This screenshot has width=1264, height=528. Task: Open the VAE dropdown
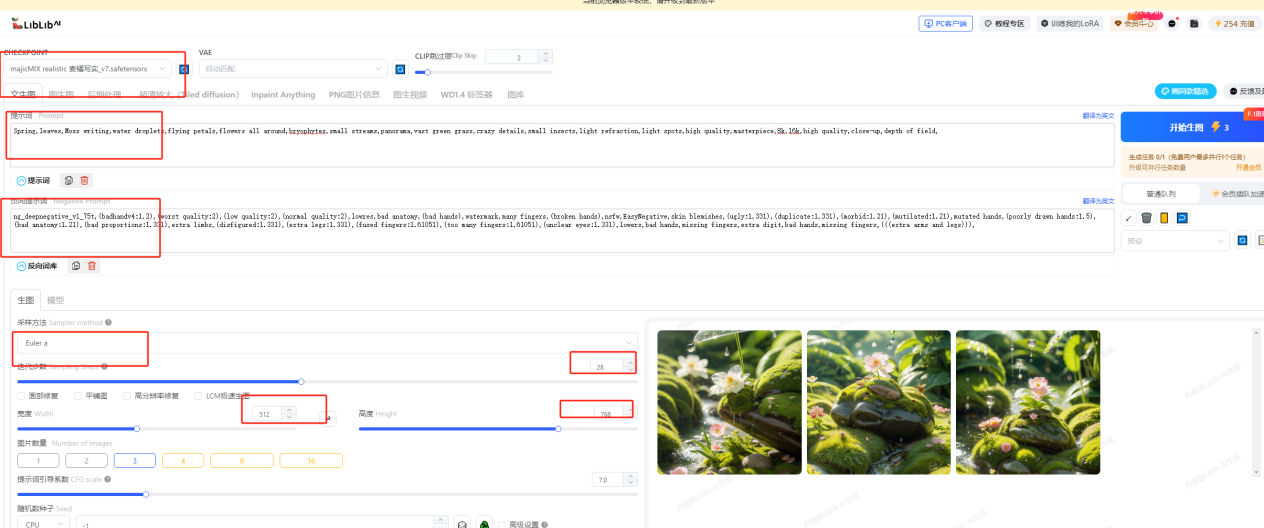pos(292,69)
